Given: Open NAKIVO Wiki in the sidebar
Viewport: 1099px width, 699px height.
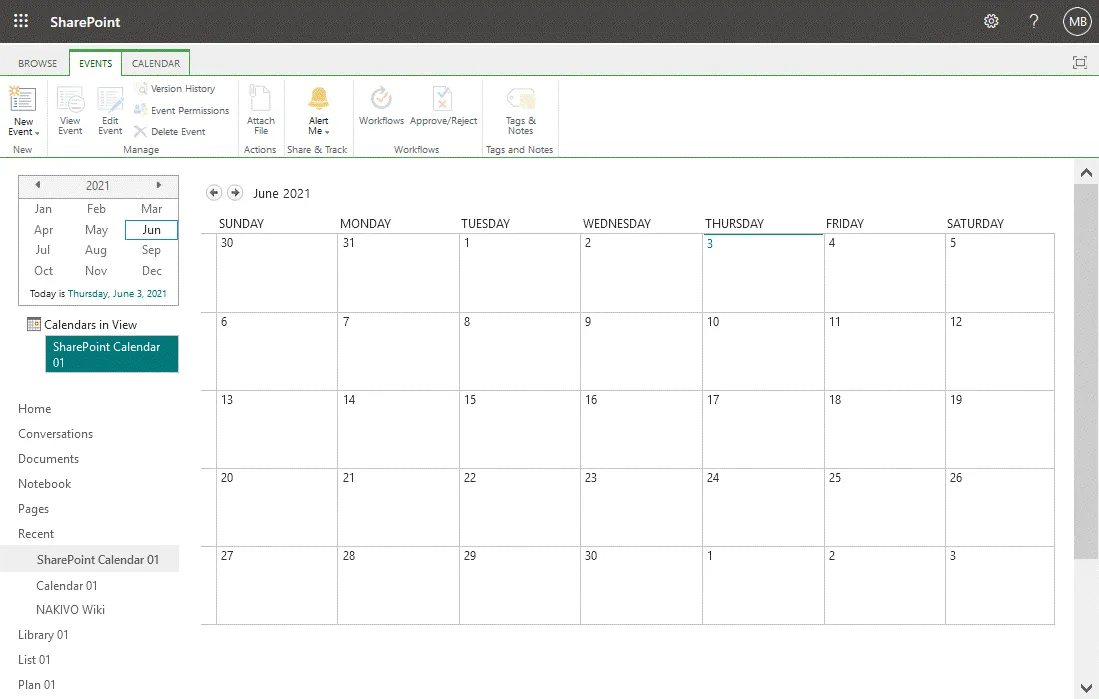Looking at the screenshot, I should point(70,610).
